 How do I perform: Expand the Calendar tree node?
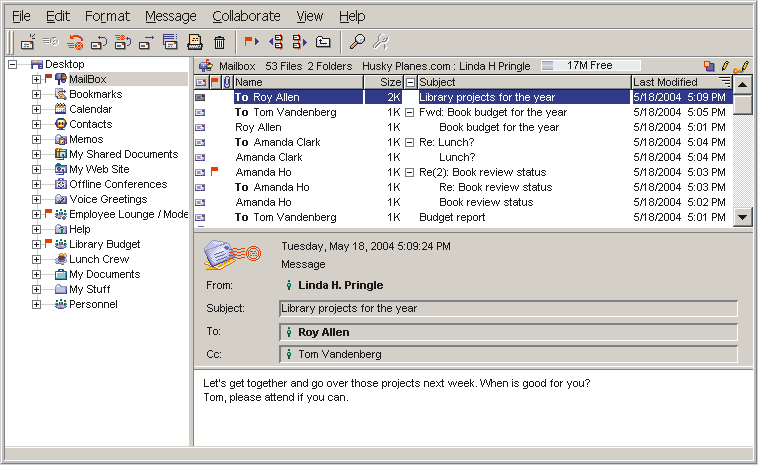[x=36, y=109]
